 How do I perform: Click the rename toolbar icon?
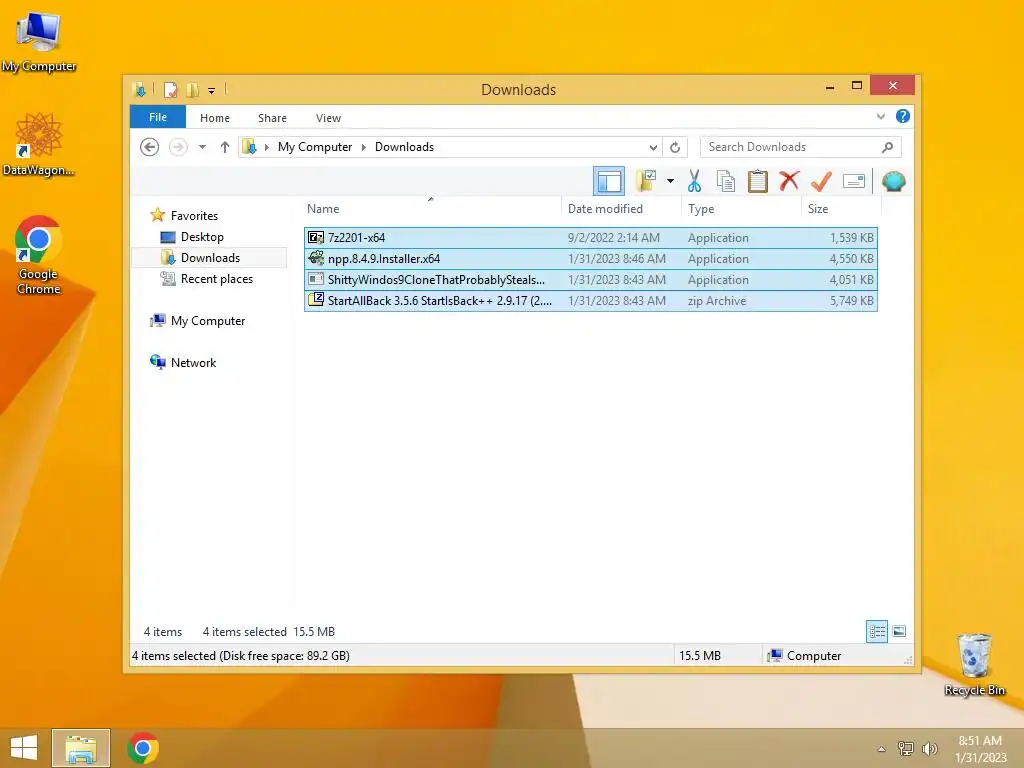pos(854,181)
